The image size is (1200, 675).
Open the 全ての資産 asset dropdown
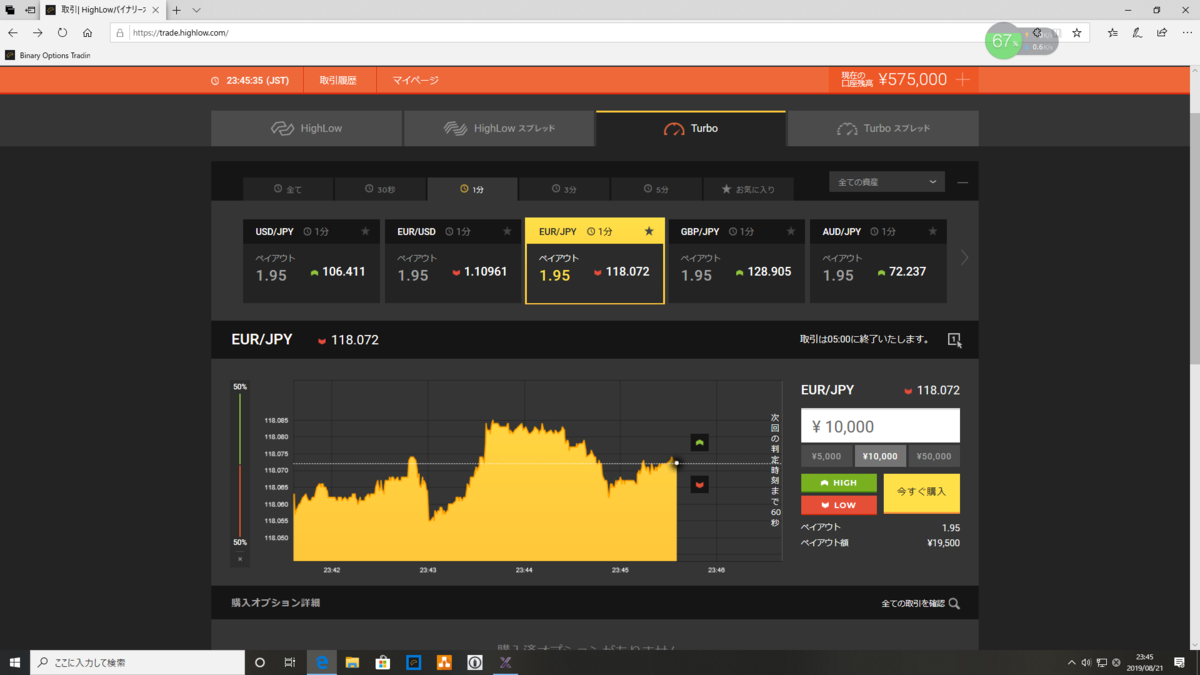pos(887,182)
